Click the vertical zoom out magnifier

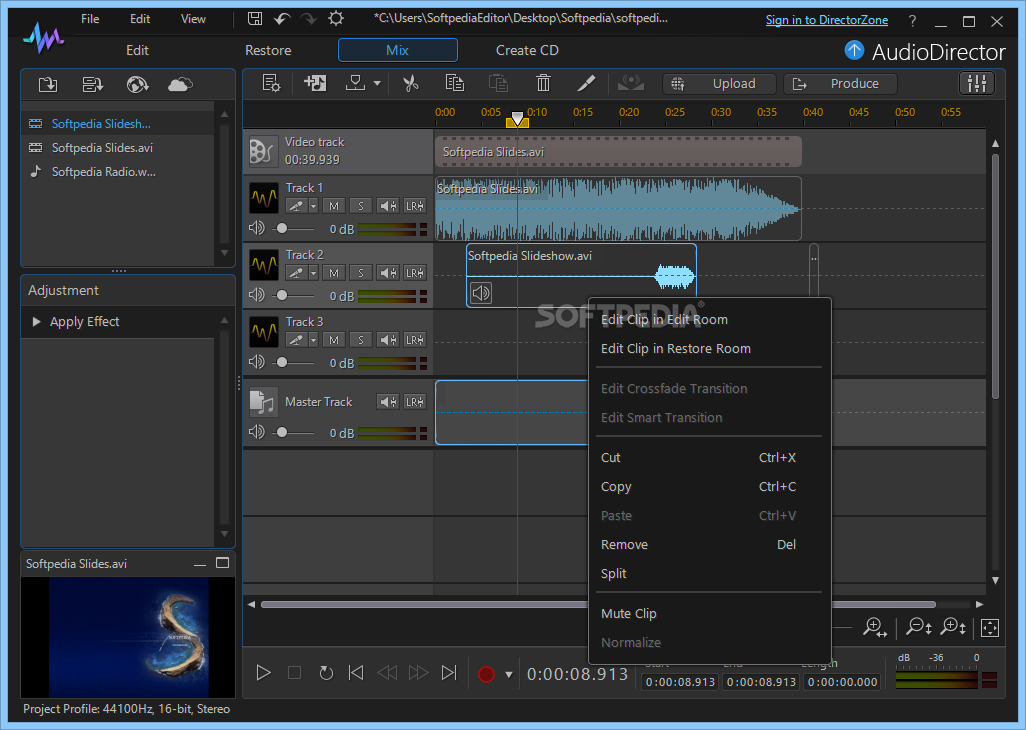pos(919,627)
